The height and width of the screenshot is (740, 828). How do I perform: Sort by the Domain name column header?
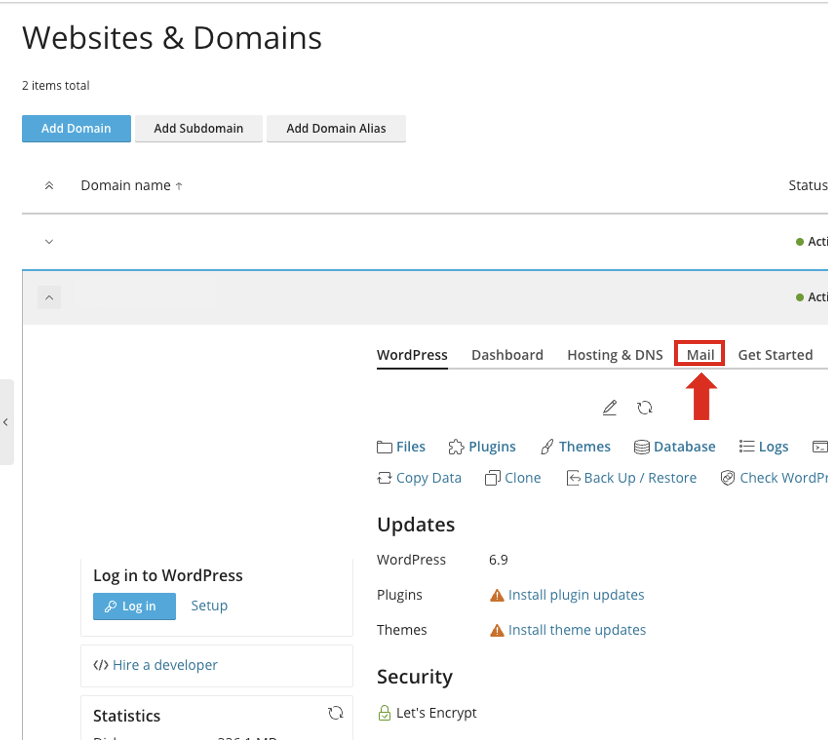(131, 186)
